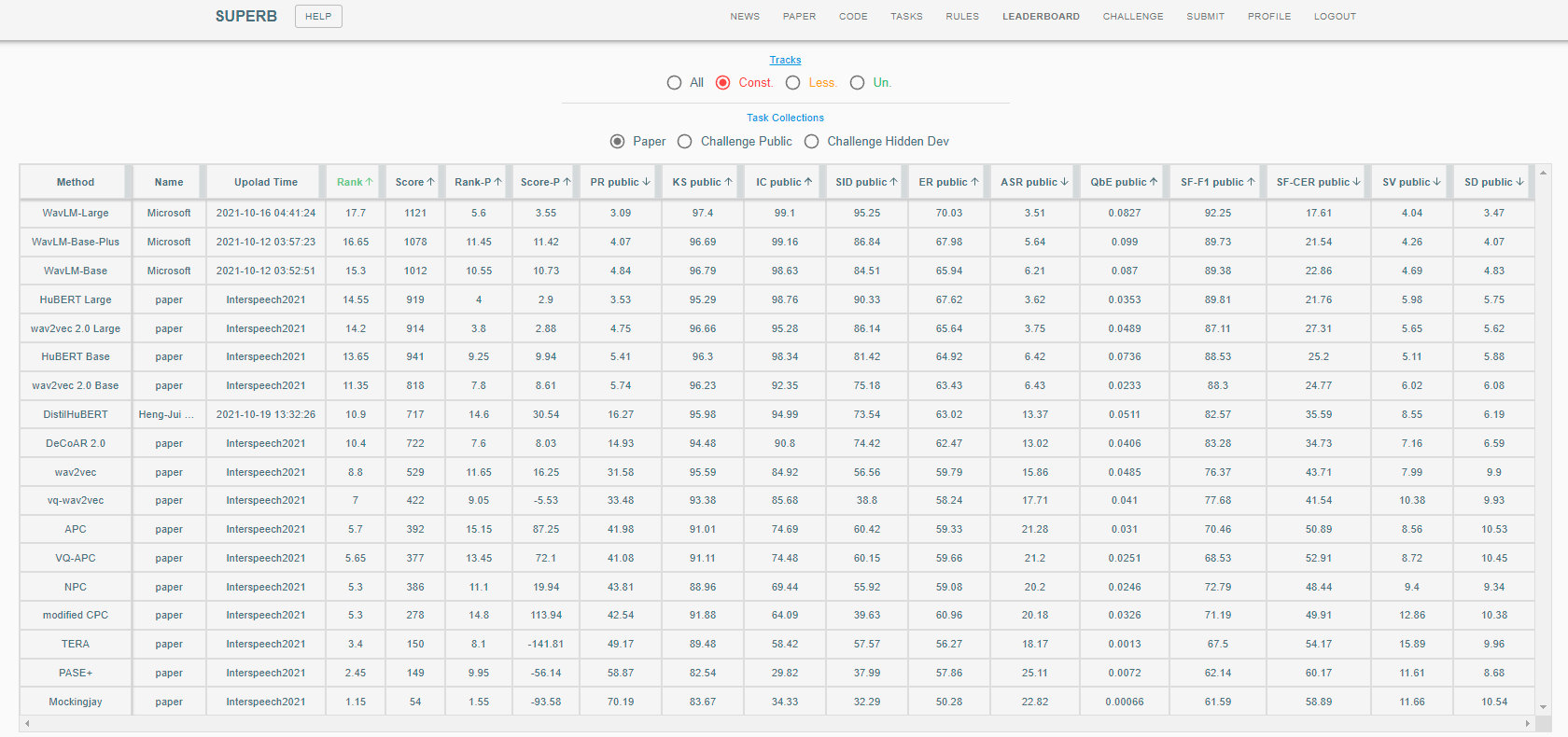Screen dimensions: 1568x737
Task: Select the Const. track radio button
Action: 722,83
